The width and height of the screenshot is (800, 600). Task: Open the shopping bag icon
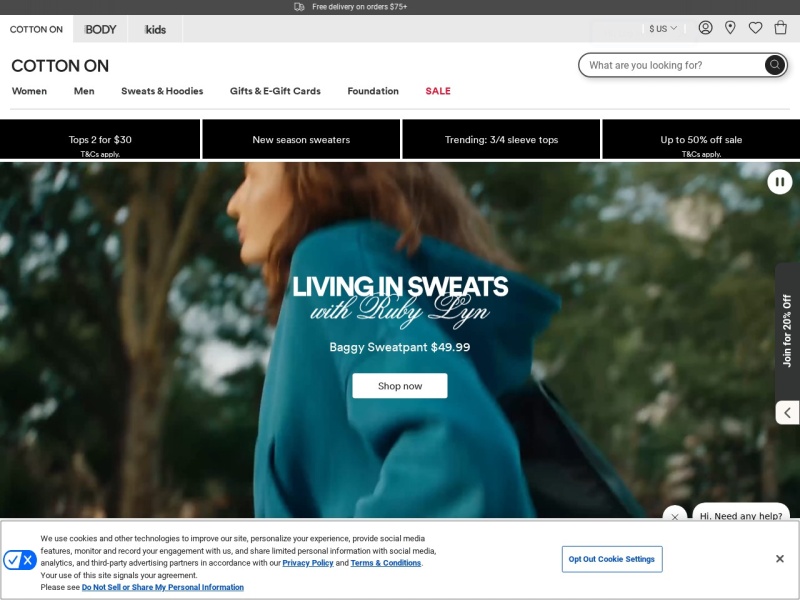click(x=780, y=28)
